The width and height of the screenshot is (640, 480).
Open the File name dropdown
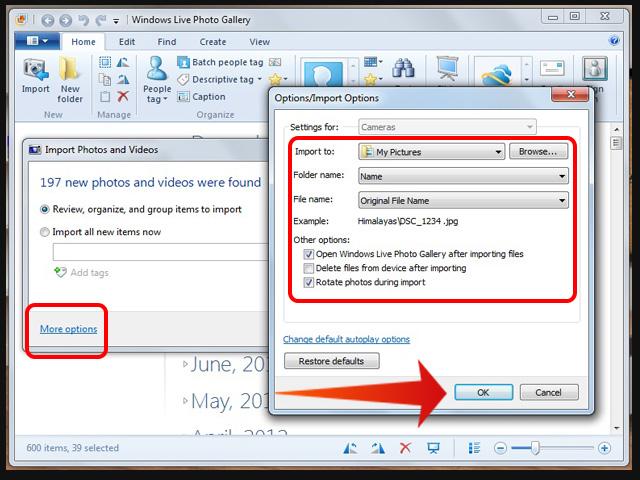(463, 200)
